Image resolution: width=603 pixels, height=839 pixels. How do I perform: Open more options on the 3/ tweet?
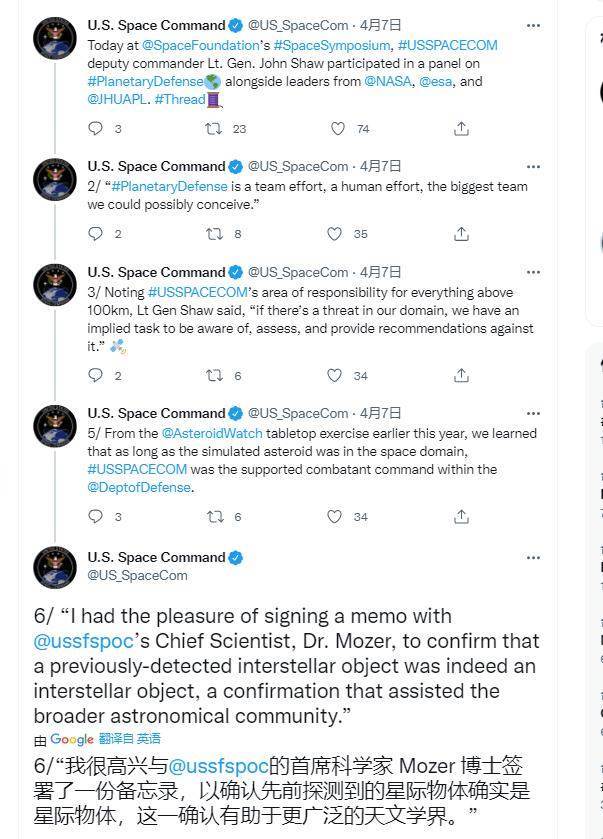(533, 272)
